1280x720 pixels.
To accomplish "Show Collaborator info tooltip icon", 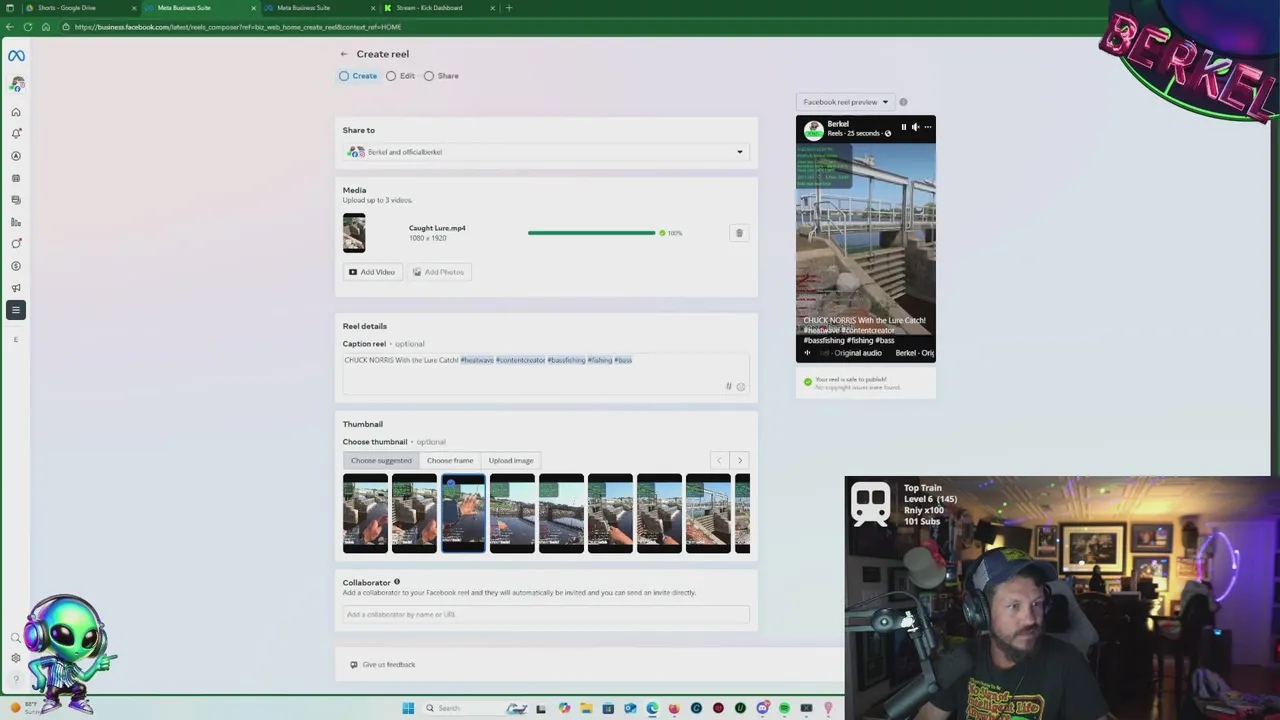I will tap(397, 582).
